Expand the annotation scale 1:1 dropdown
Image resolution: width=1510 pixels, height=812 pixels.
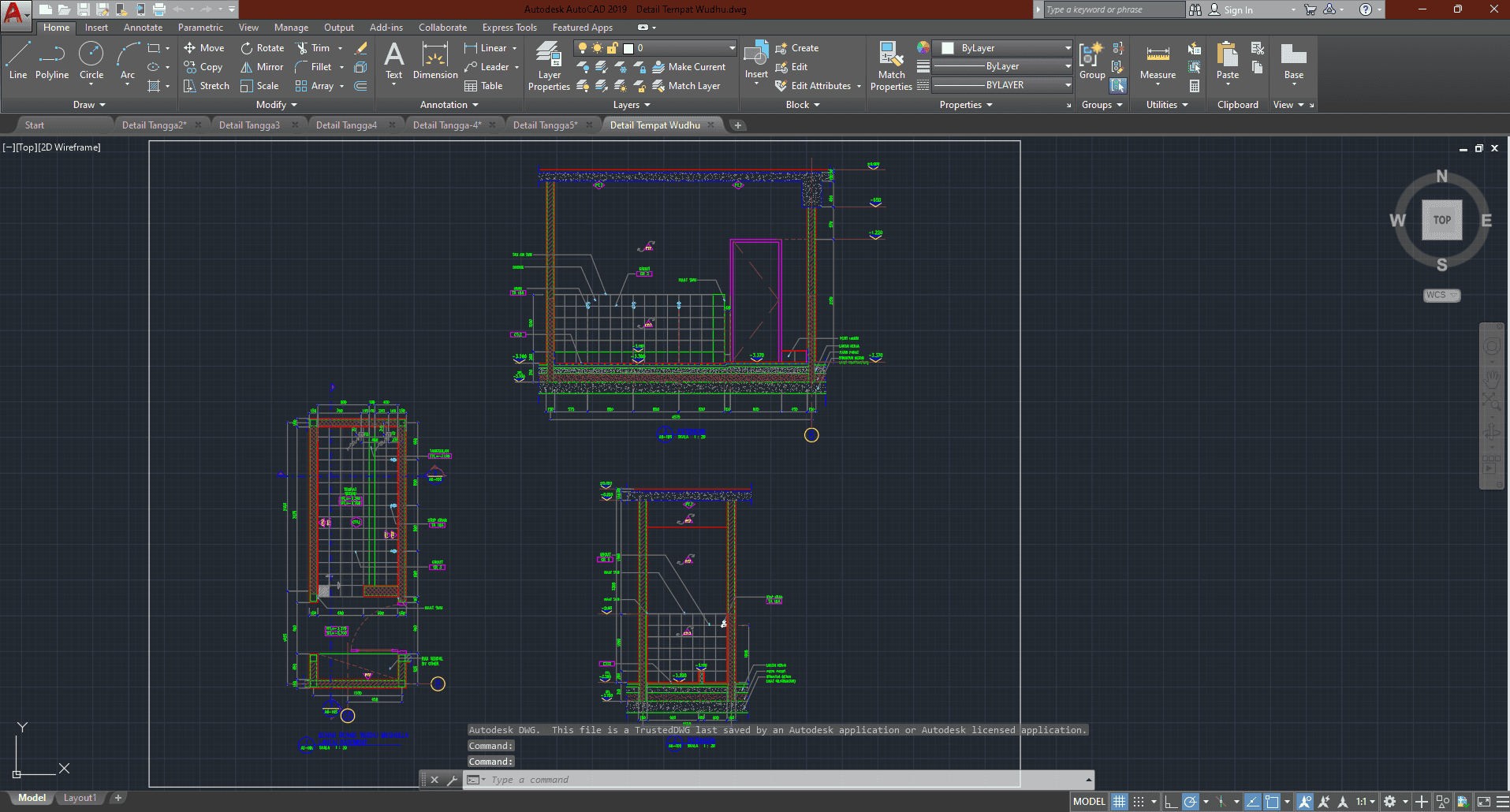pyautogui.click(x=1366, y=802)
